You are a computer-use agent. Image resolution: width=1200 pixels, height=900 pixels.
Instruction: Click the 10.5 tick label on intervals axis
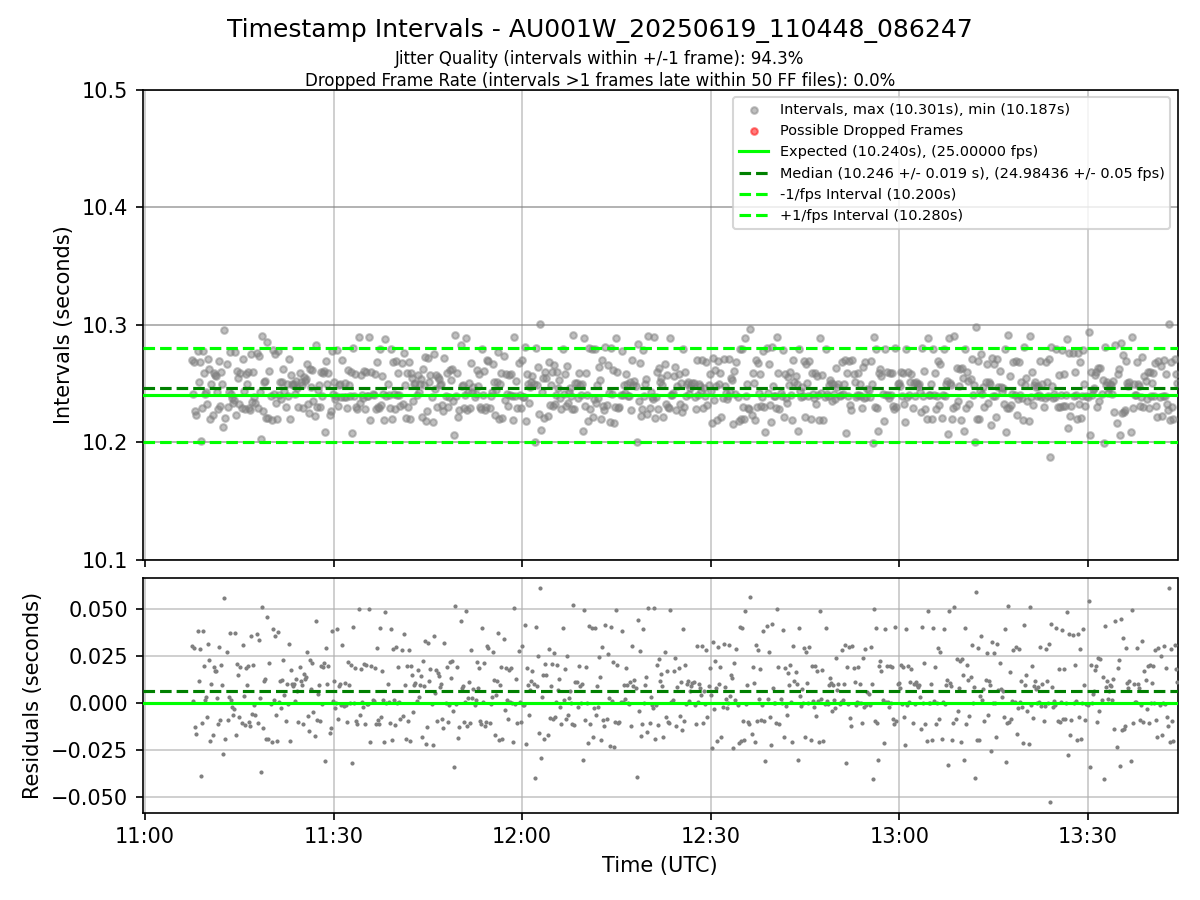tap(107, 91)
